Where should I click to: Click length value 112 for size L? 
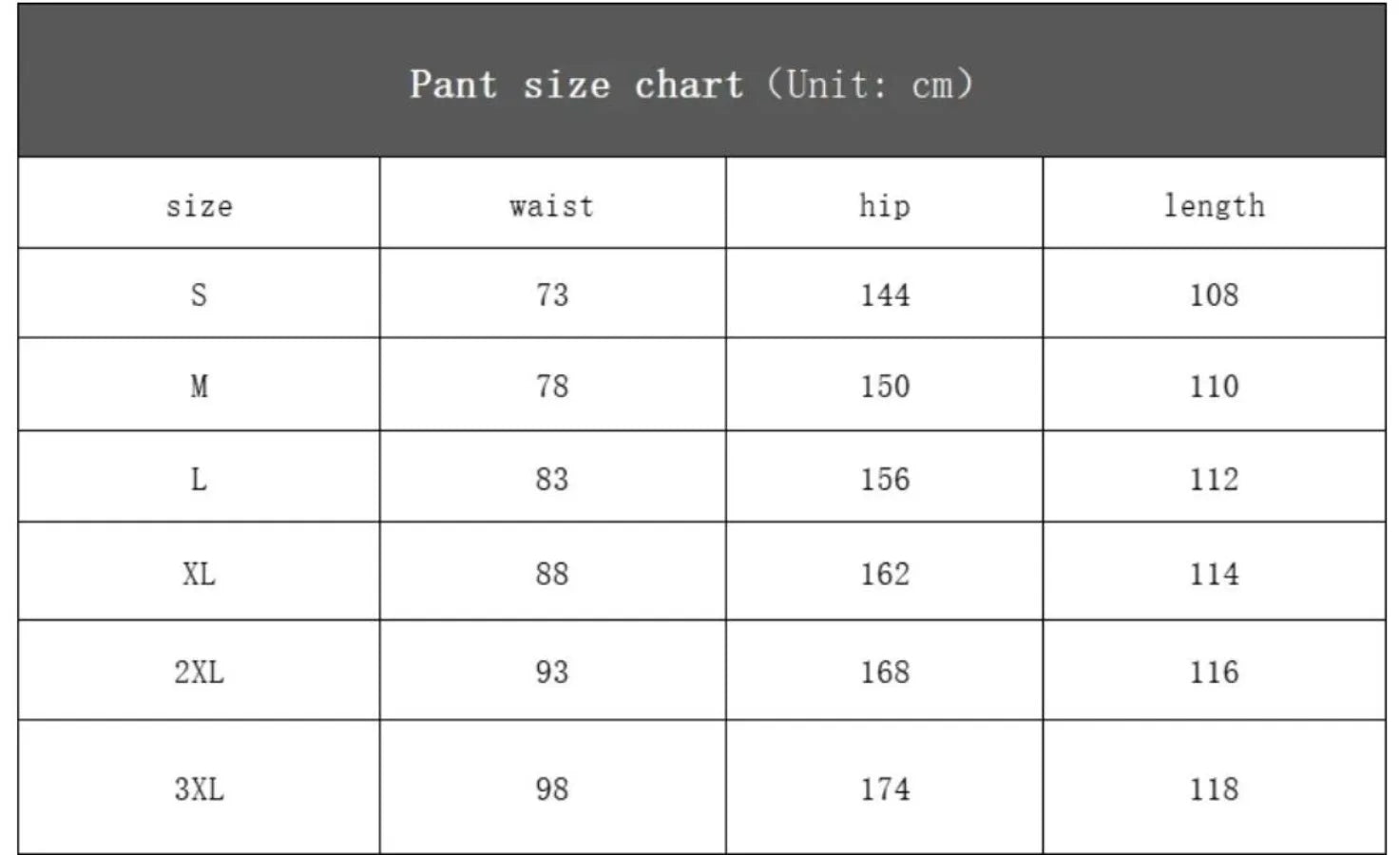point(1214,479)
